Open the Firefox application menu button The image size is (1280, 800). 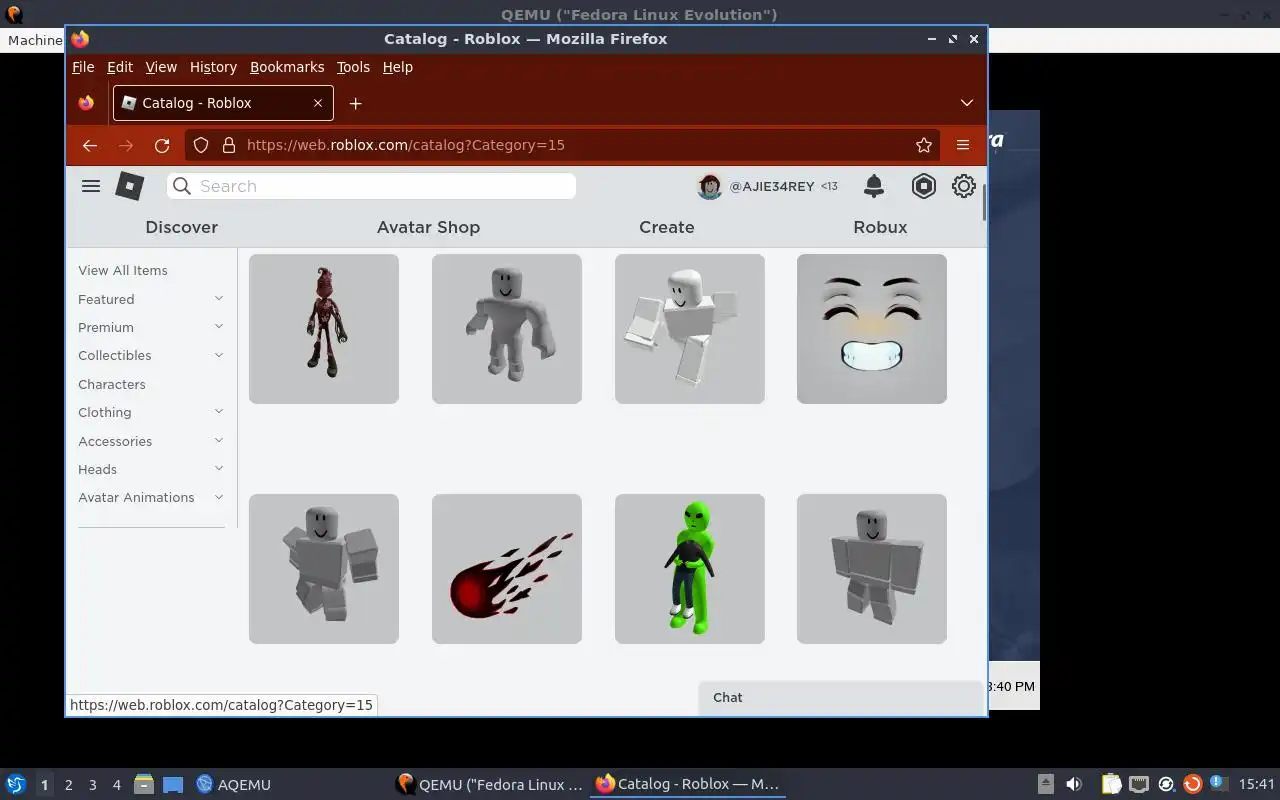pyautogui.click(x=963, y=145)
